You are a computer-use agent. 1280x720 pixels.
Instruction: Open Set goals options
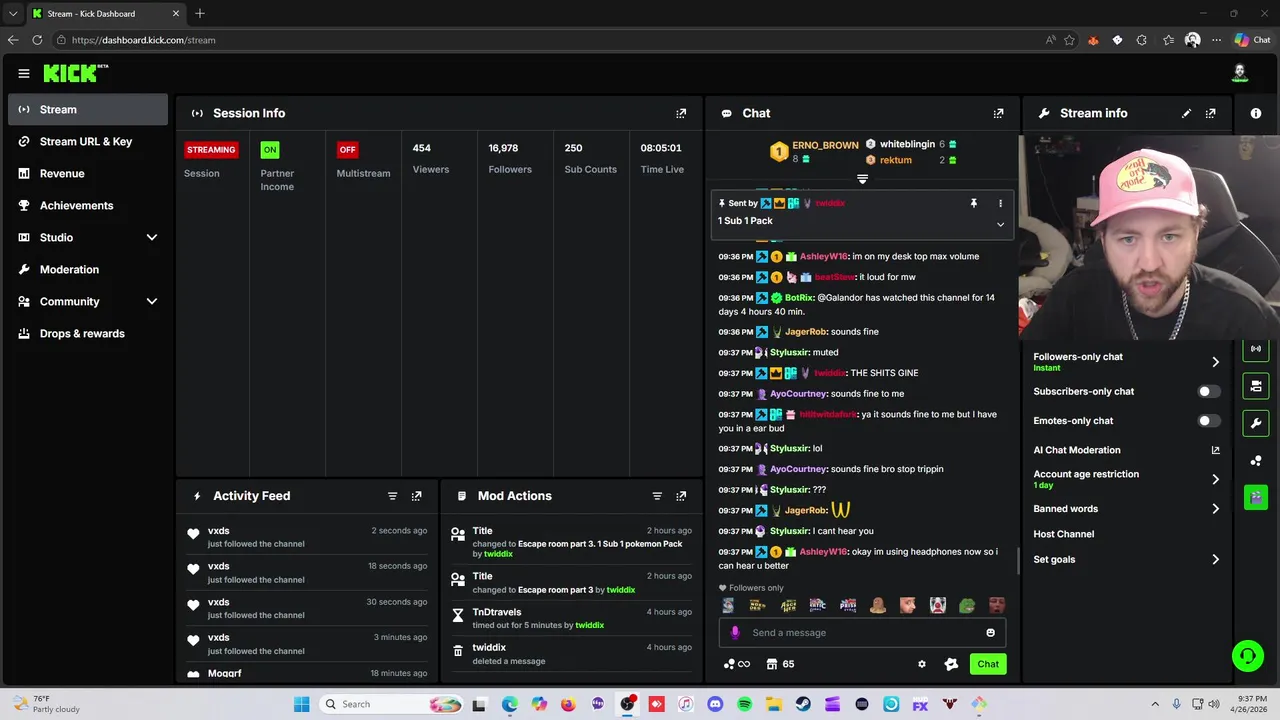tap(1126, 560)
